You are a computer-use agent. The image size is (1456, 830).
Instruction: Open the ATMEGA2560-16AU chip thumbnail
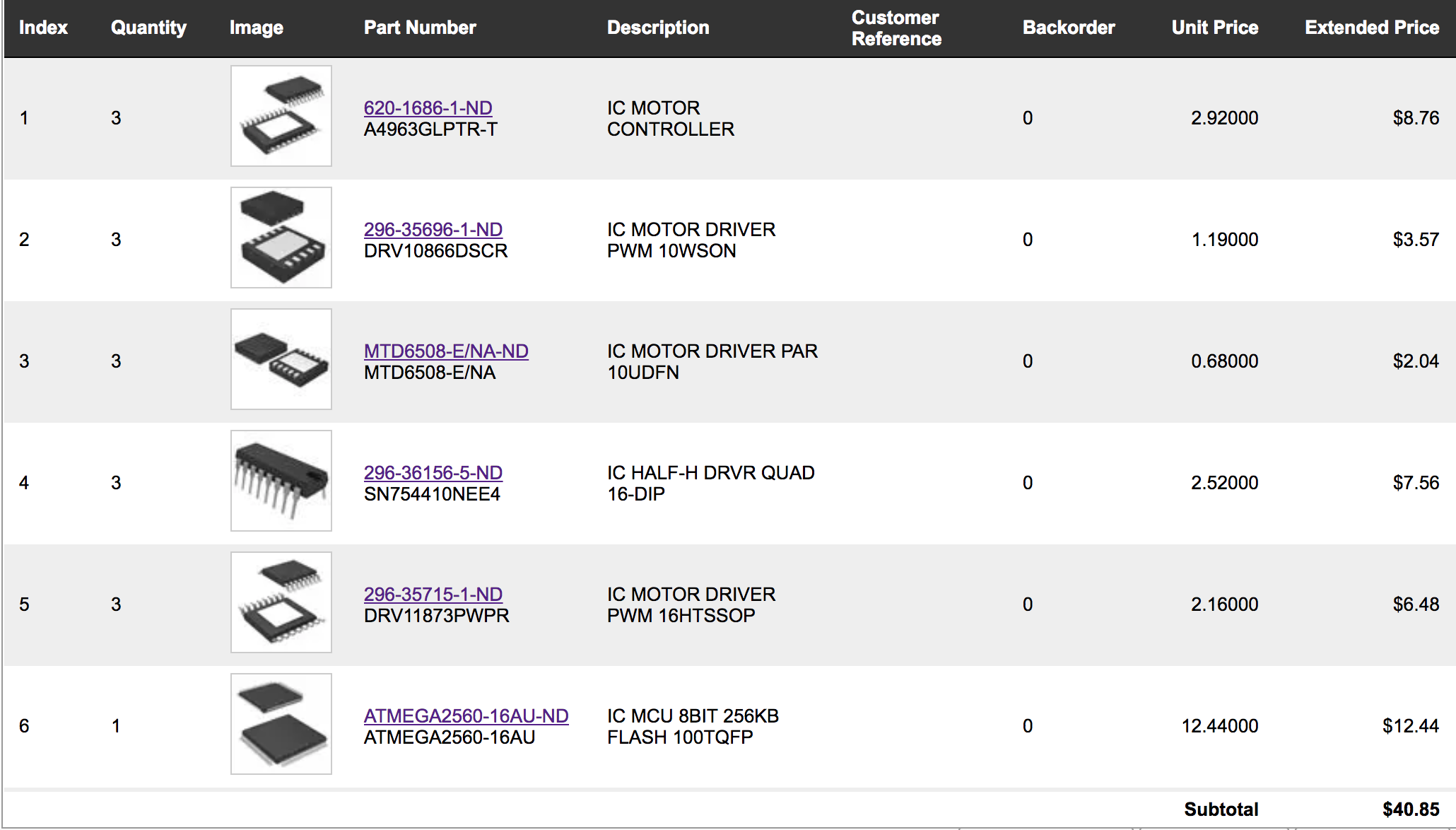point(281,724)
